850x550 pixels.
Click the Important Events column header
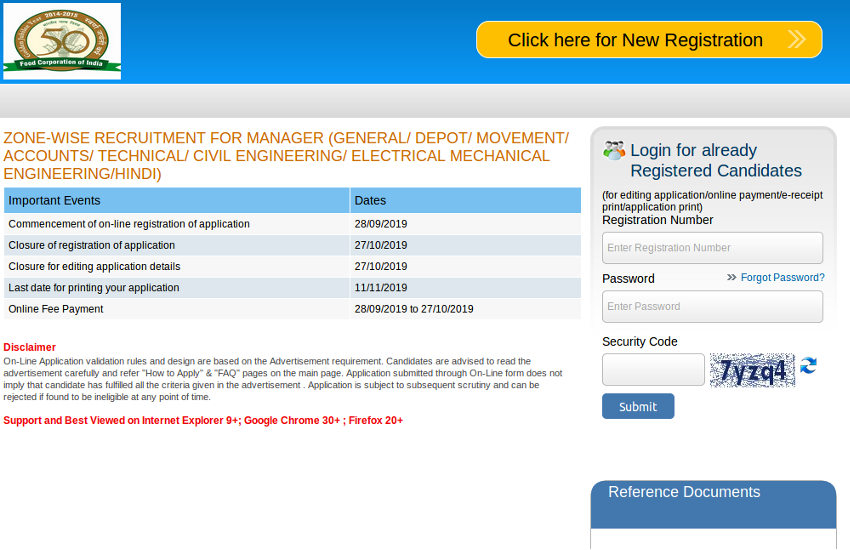point(176,201)
